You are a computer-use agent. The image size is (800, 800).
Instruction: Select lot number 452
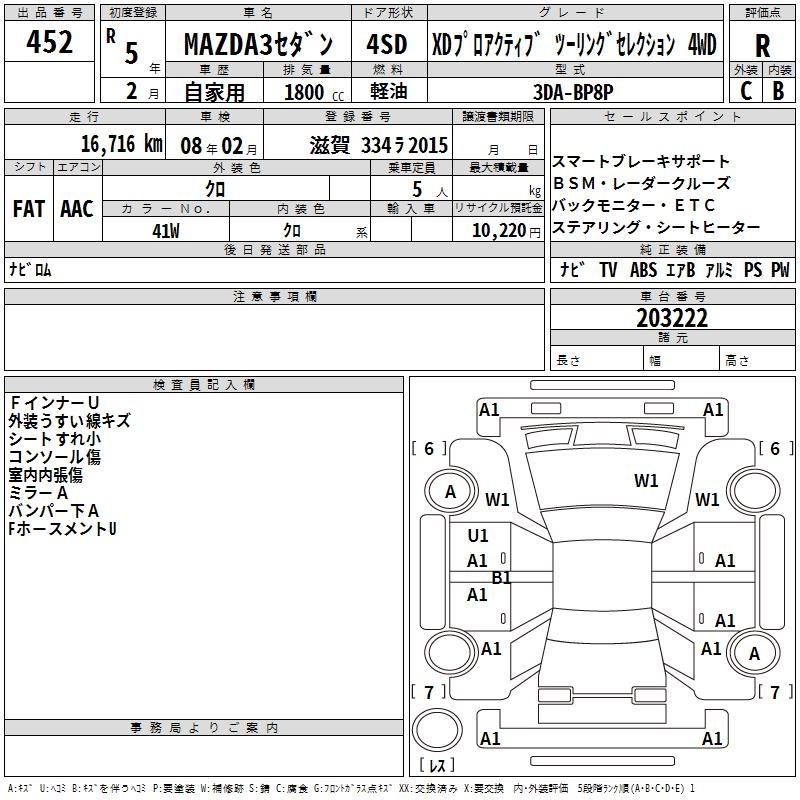click(50, 42)
